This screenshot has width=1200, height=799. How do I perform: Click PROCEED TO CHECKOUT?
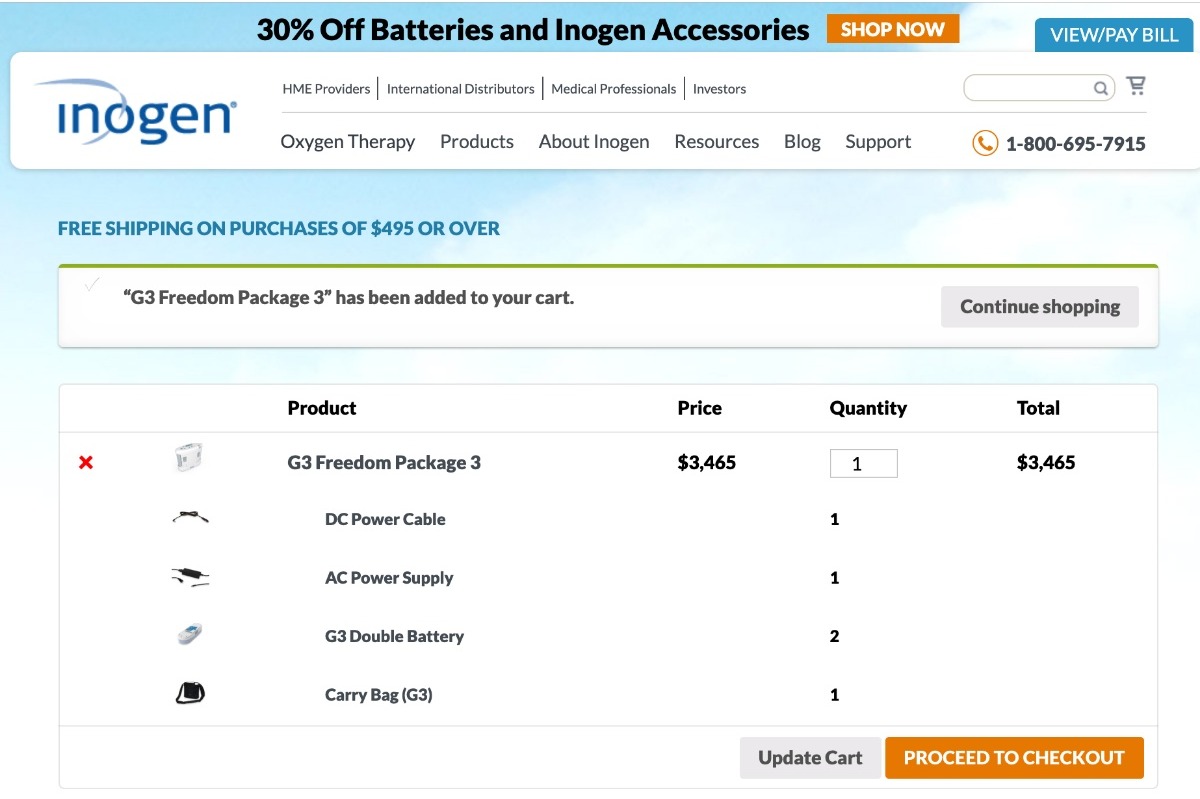pos(1014,758)
